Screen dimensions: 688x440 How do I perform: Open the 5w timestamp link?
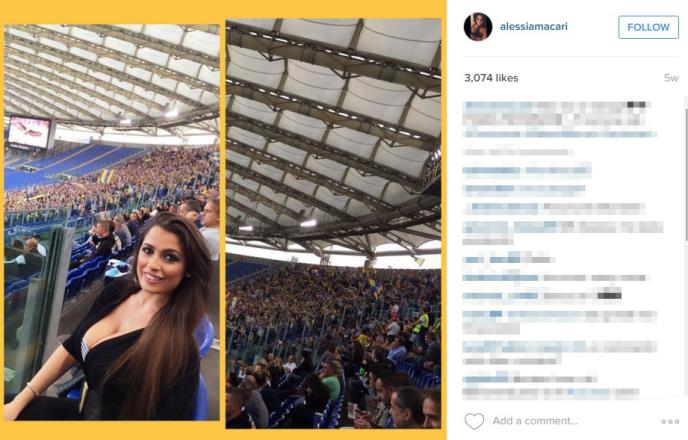point(671,78)
